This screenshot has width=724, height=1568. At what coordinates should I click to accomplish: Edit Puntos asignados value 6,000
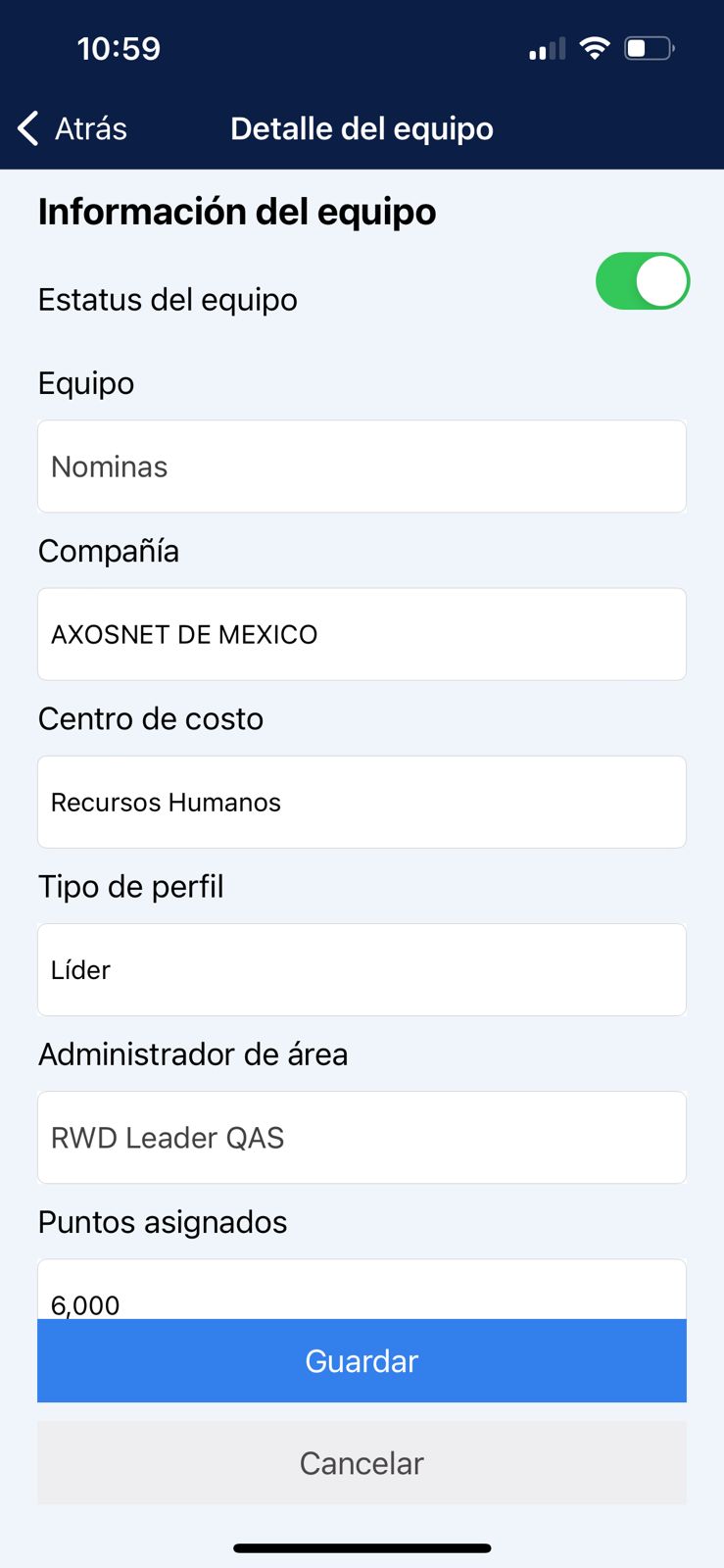[362, 1294]
